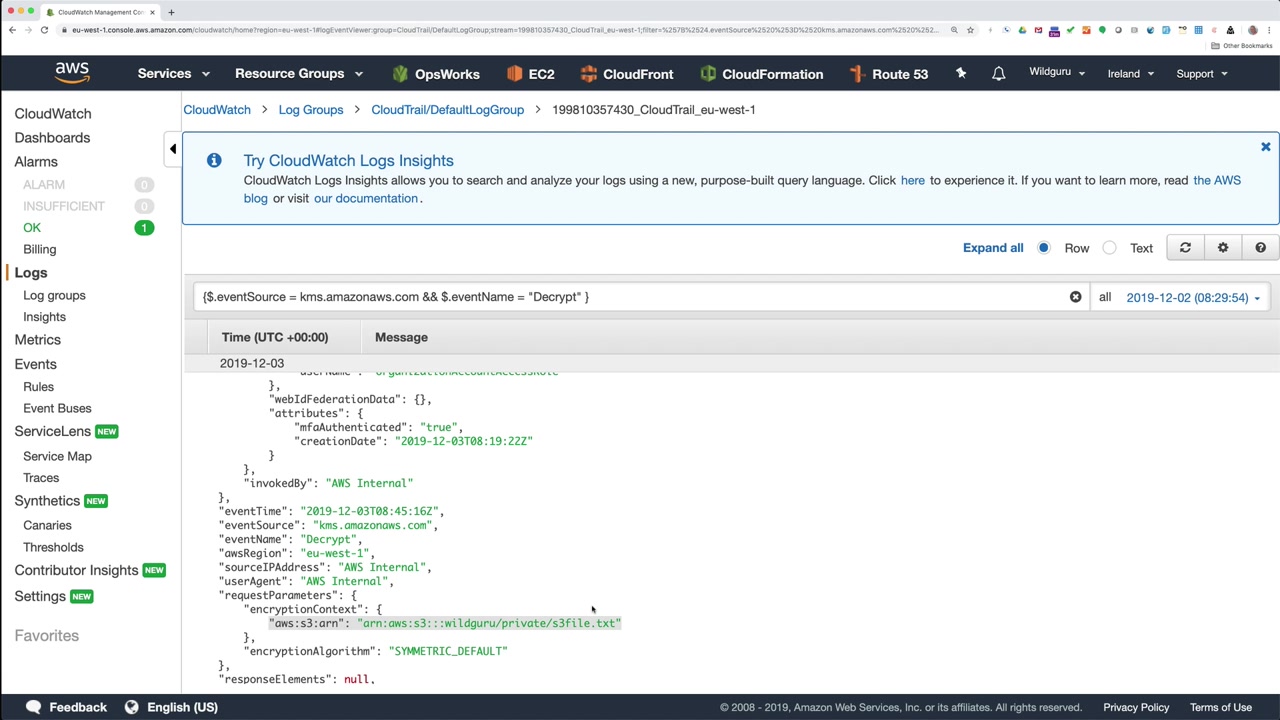This screenshot has width=1280, height=720.
Task: Click the AWS logo home icon
Action: click(72, 73)
